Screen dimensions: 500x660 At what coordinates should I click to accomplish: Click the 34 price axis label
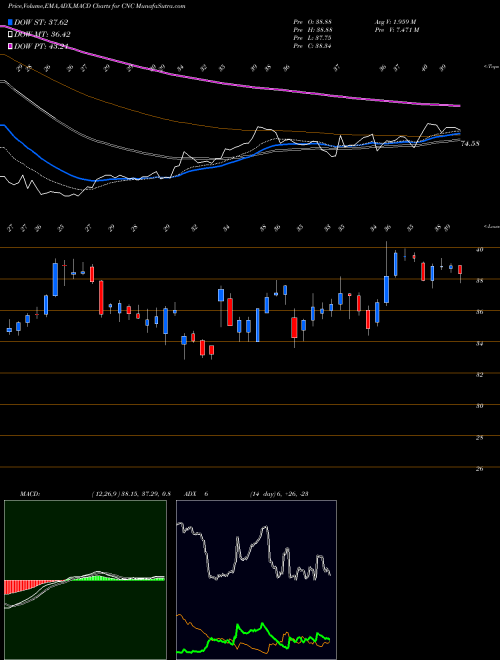[x=479, y=343]
